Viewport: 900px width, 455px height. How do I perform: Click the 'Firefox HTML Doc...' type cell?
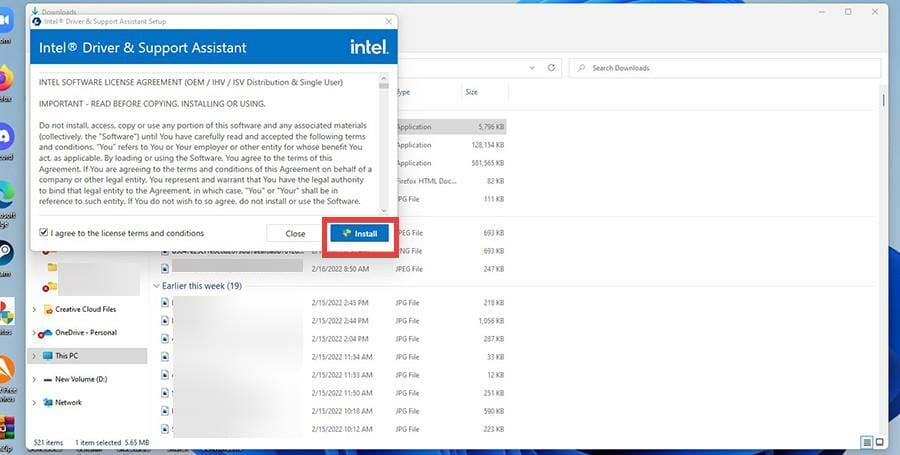426,181
